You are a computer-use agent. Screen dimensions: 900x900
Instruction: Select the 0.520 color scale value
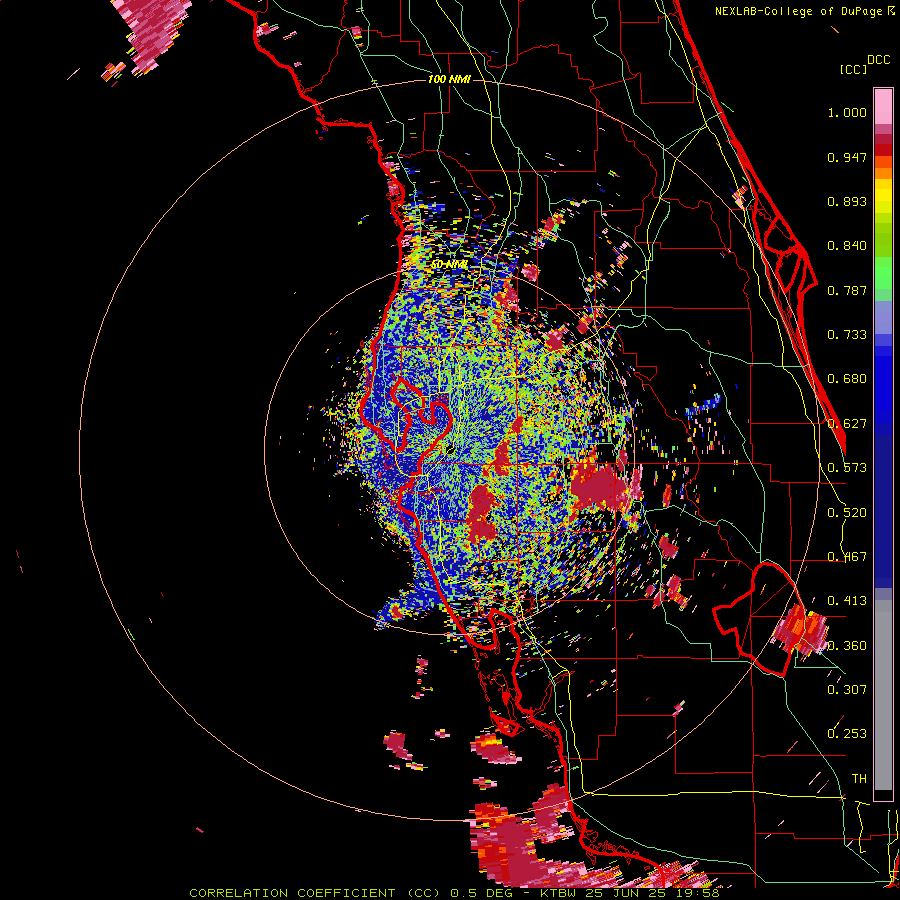tap(847, 513)
